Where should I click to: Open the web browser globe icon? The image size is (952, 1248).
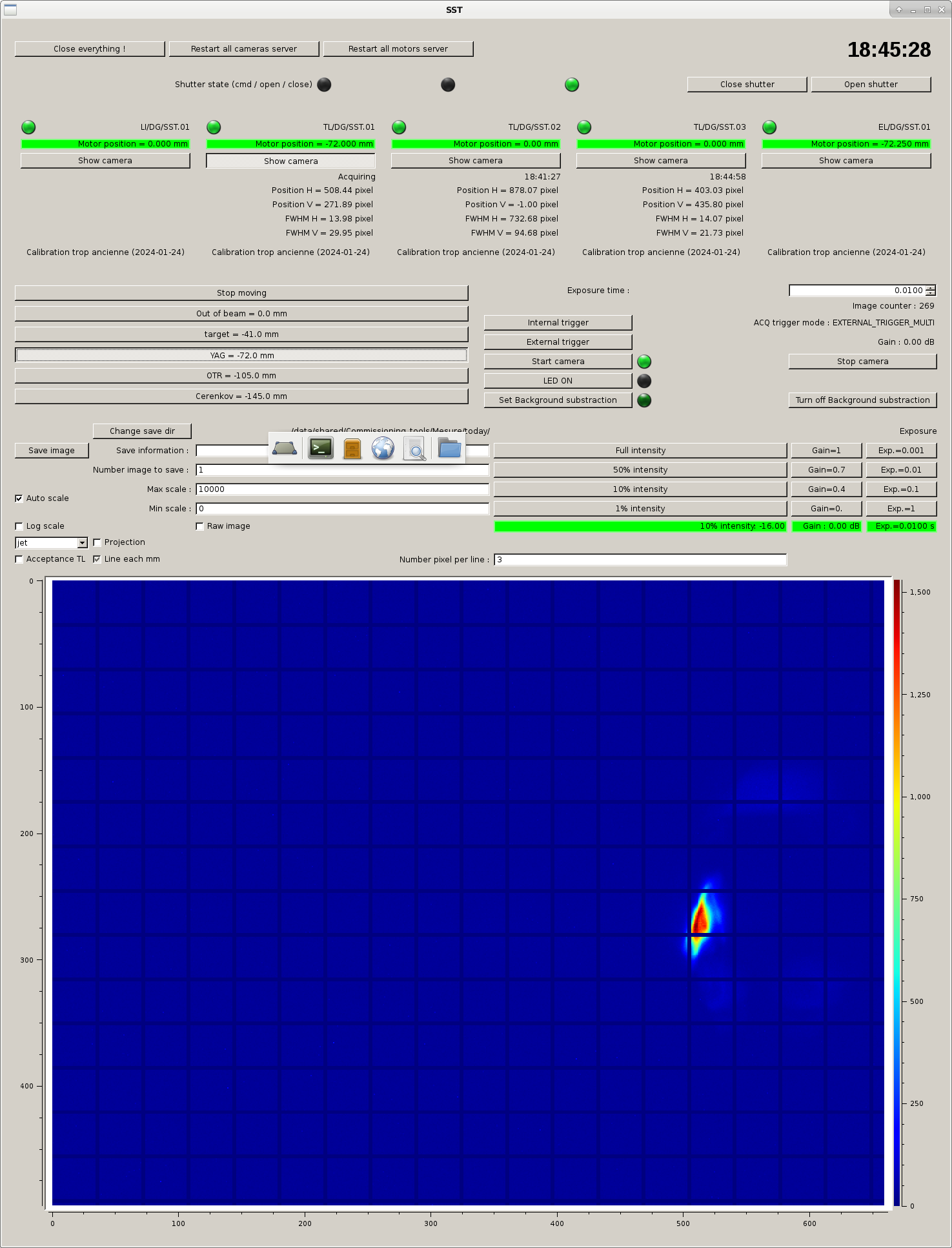[383, 448]
